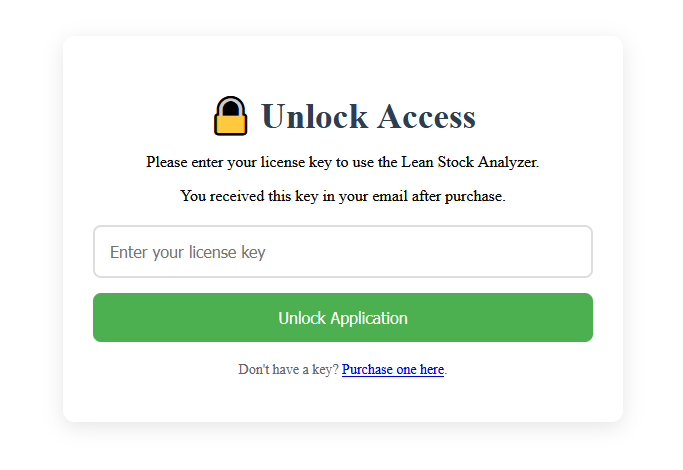
Task: Click the empty right end of the license field
Action: click(550, 252)
